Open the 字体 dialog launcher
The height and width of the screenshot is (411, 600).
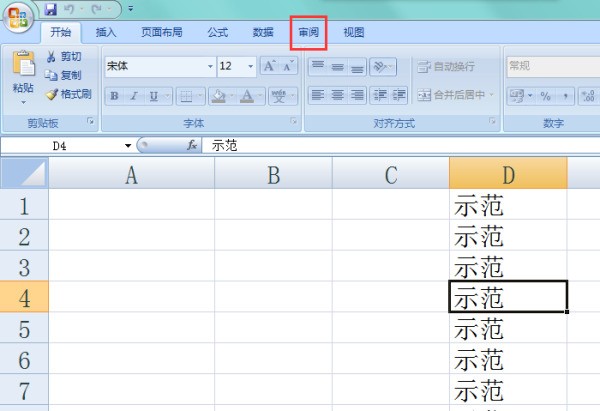293,121
